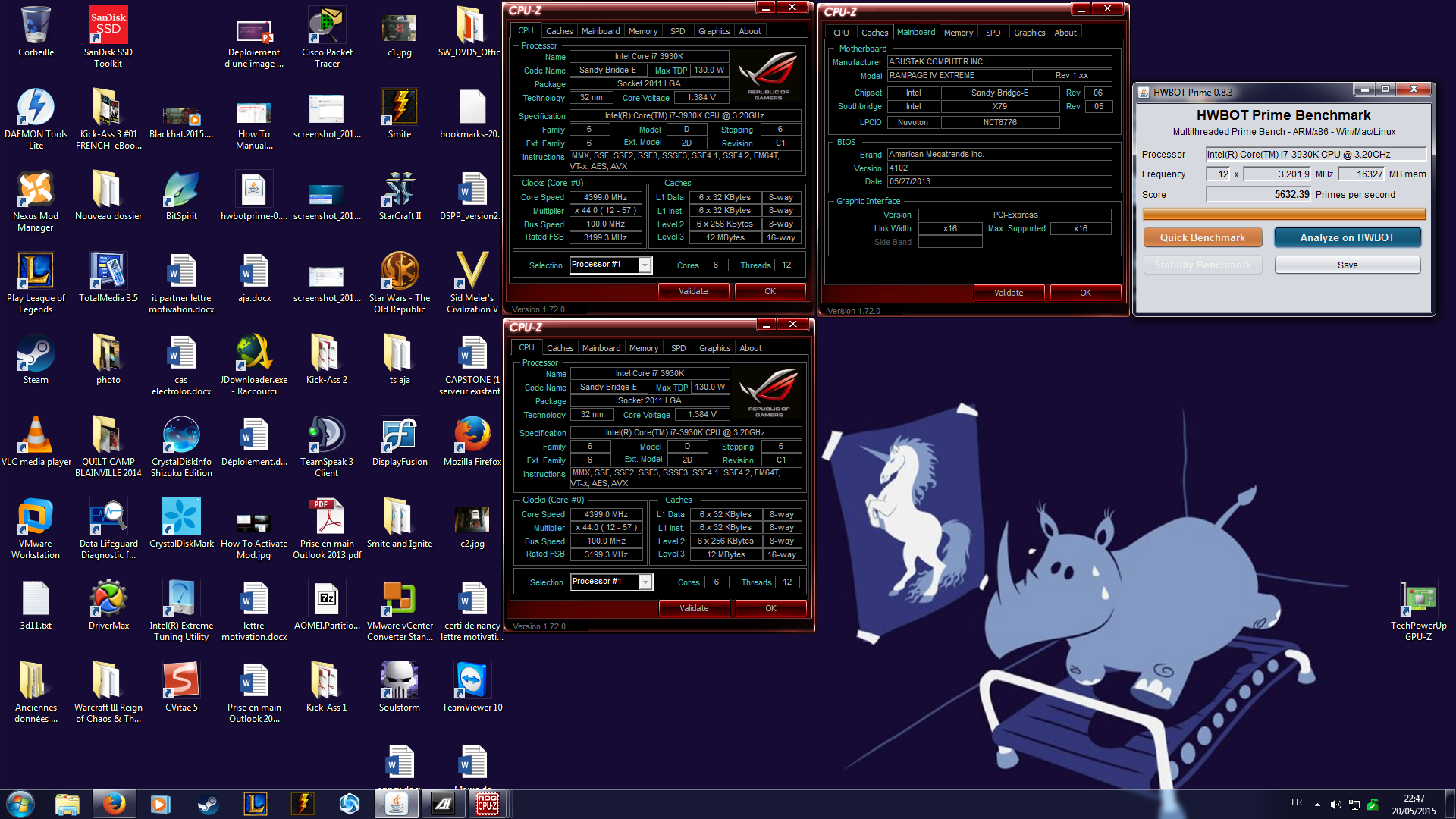Launch Steam desktop shortcut

click(x=36, y=359)
